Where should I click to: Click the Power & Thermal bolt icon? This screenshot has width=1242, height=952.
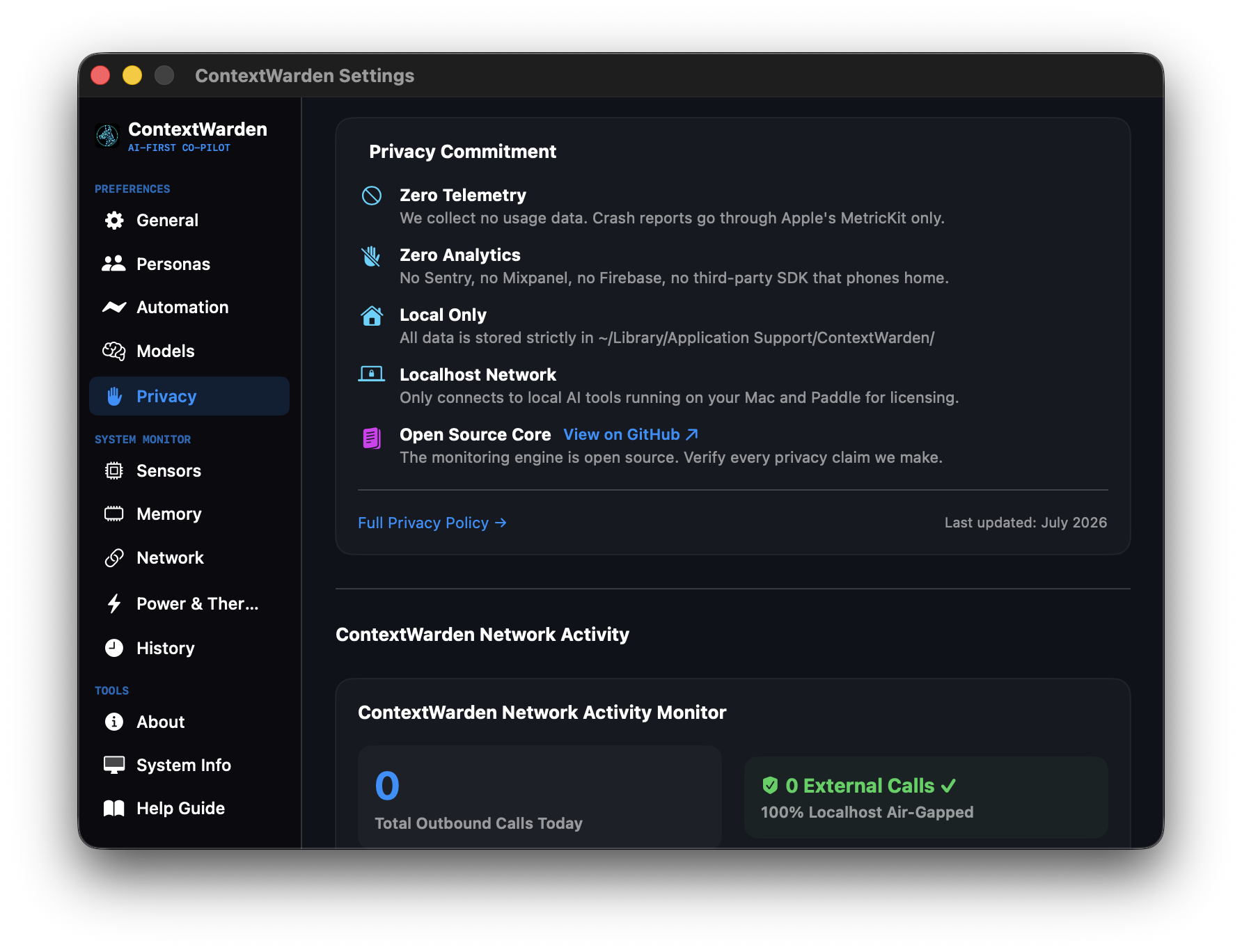114,603
